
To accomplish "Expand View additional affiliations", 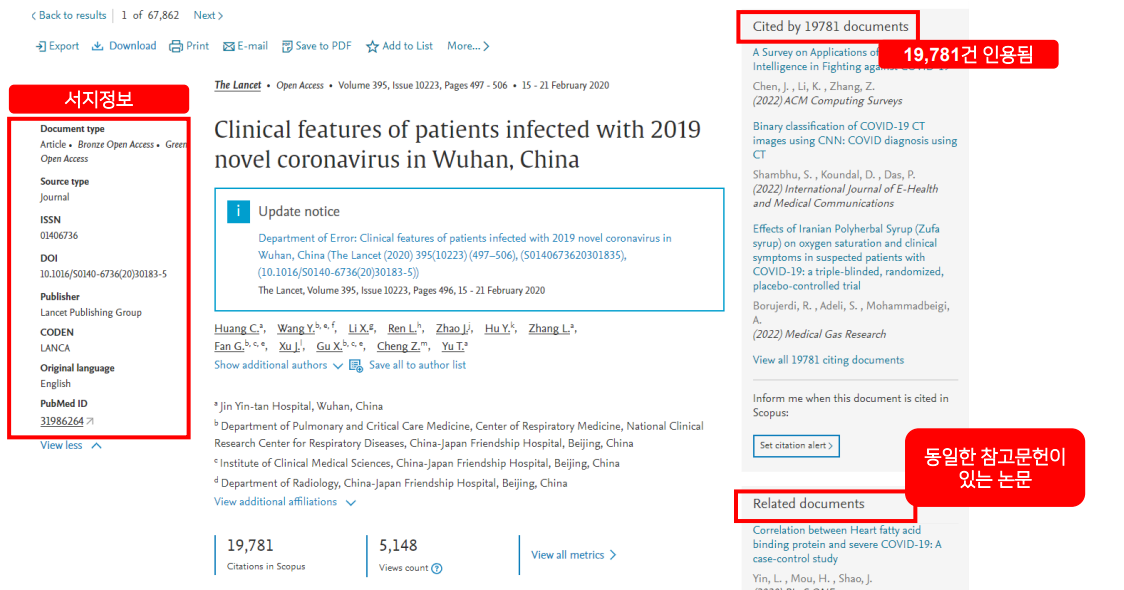I will pos(284,502).
